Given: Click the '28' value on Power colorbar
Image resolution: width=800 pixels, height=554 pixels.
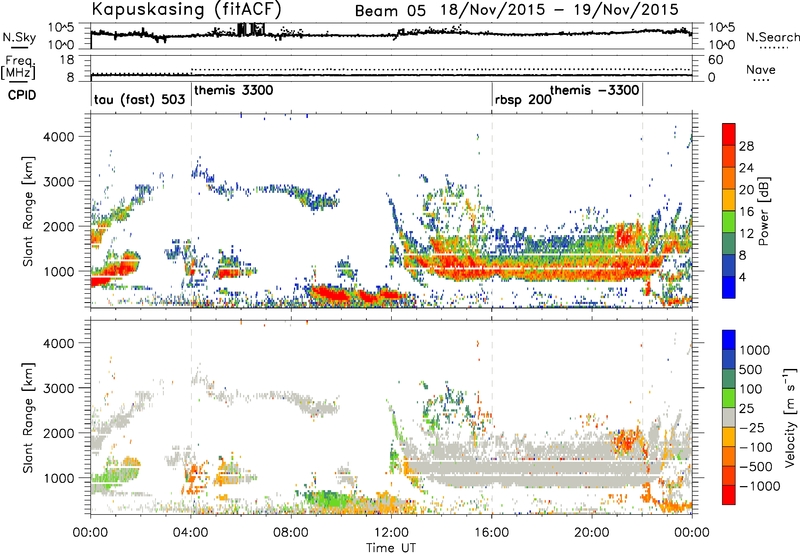Looking at the screenshot, I should (x=746, y=146).
